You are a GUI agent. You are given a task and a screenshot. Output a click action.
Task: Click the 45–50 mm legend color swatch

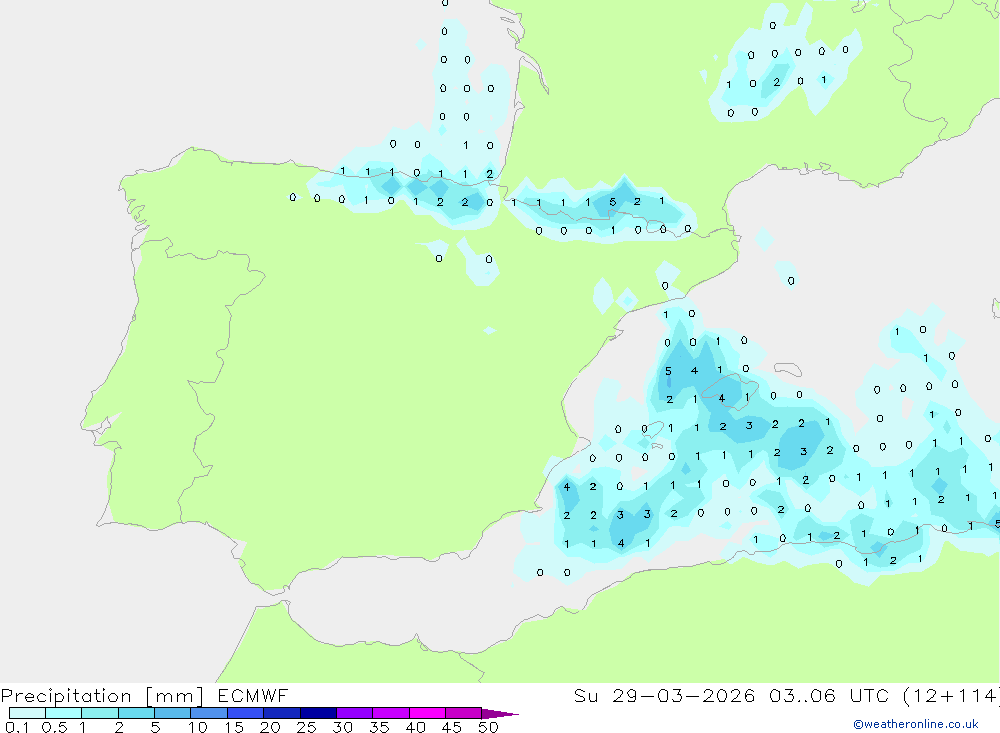coord(463,713)
